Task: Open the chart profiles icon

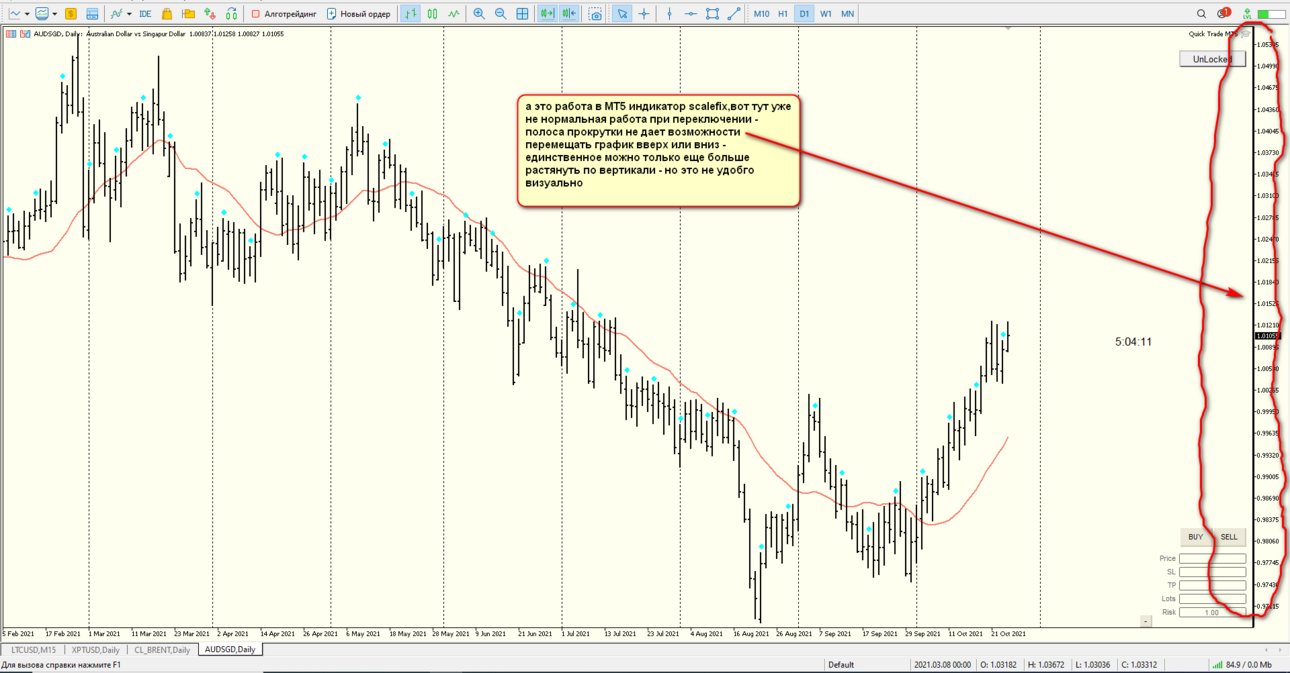Action: tap(42, 14)
